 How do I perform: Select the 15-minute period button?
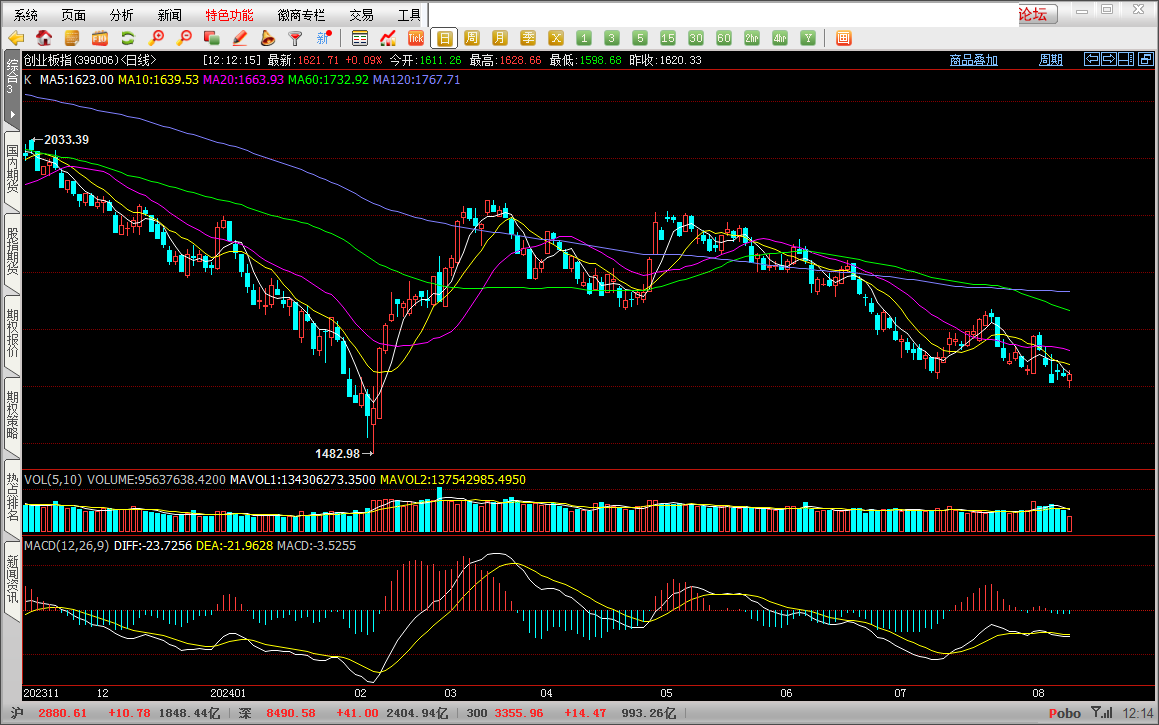tap(667, 38)
